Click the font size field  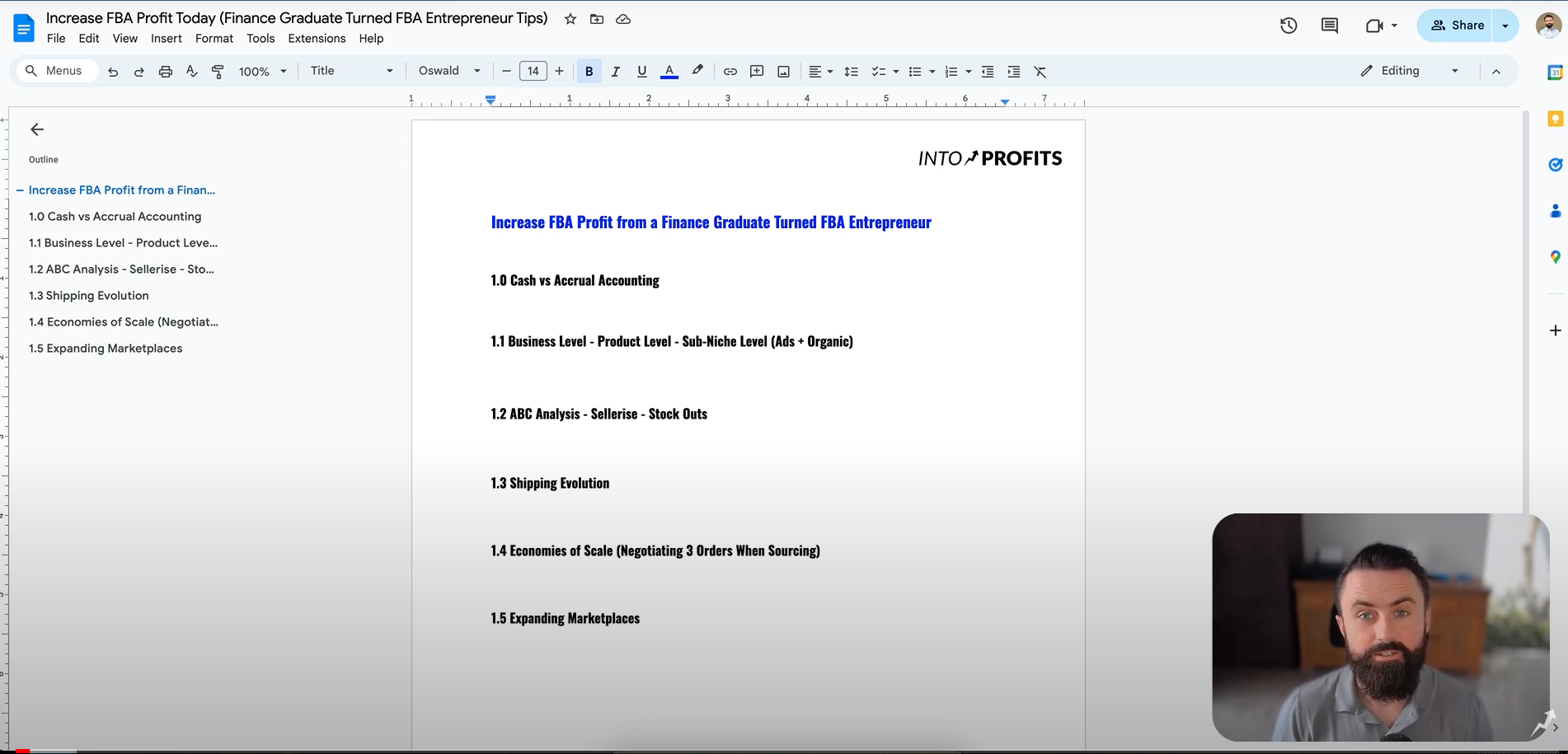point(533,72)
